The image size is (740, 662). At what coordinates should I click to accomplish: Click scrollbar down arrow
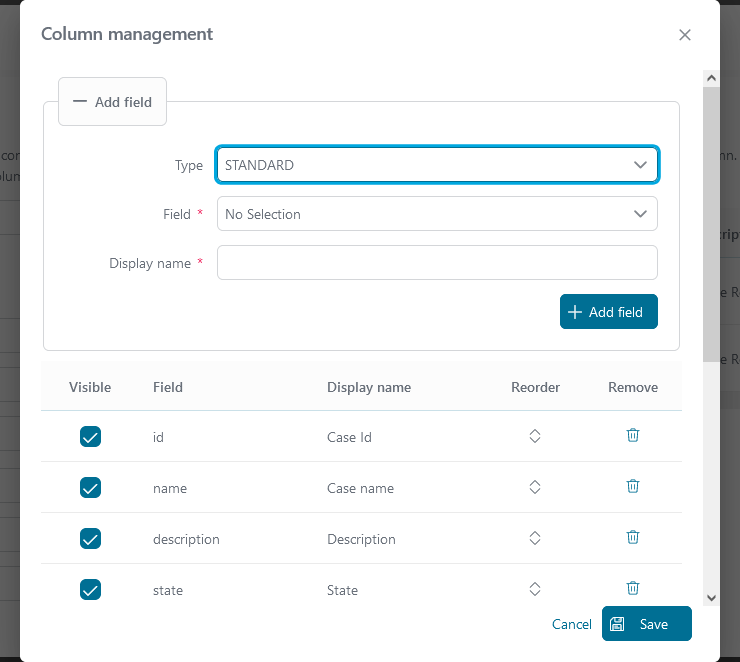coord(711,598)
